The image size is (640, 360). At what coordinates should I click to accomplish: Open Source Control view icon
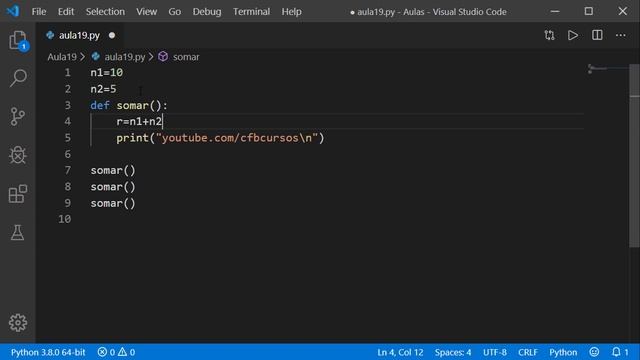[x=18, y=116]
